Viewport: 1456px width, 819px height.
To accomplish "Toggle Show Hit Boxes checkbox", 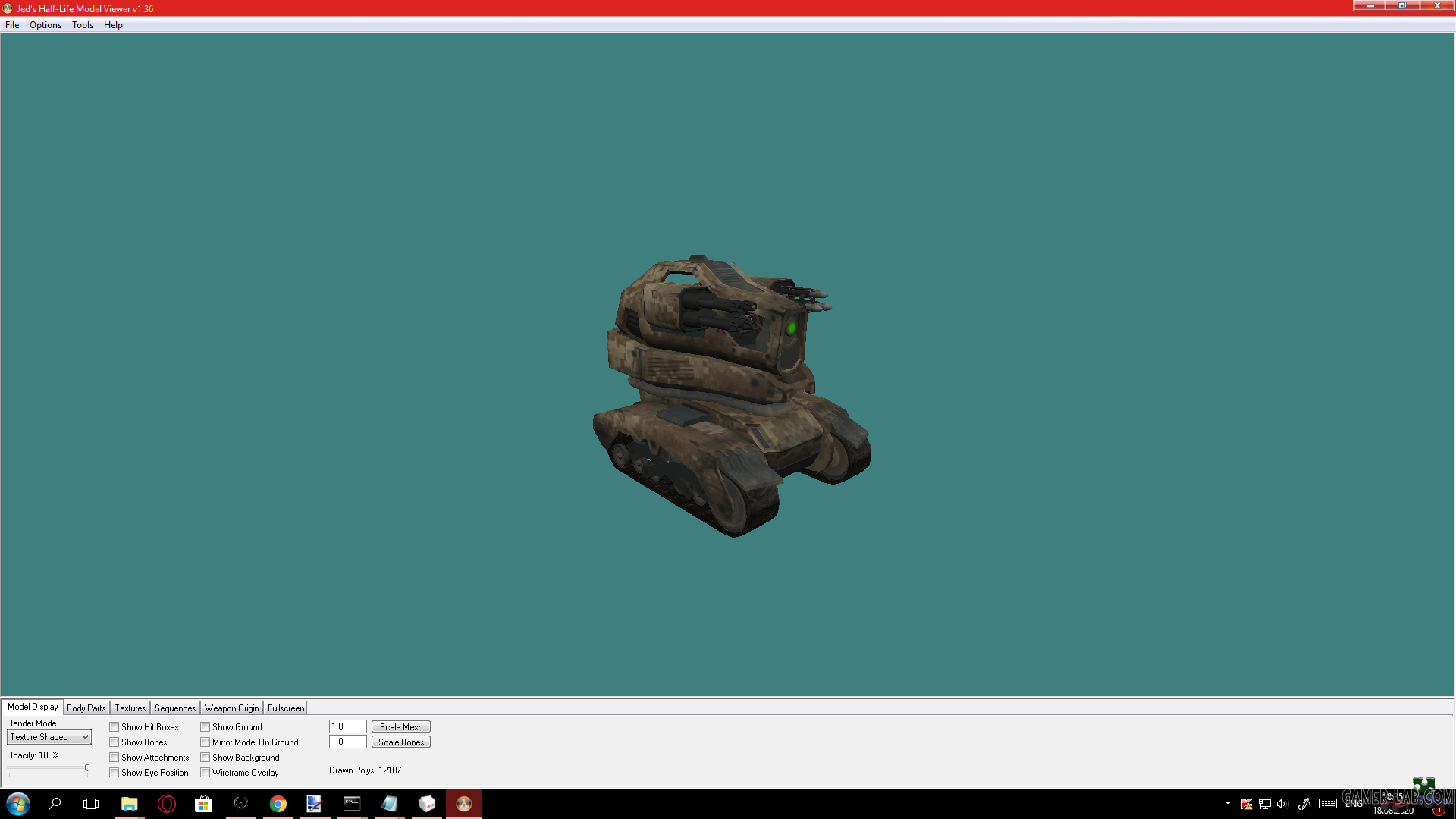I will 115,727.
